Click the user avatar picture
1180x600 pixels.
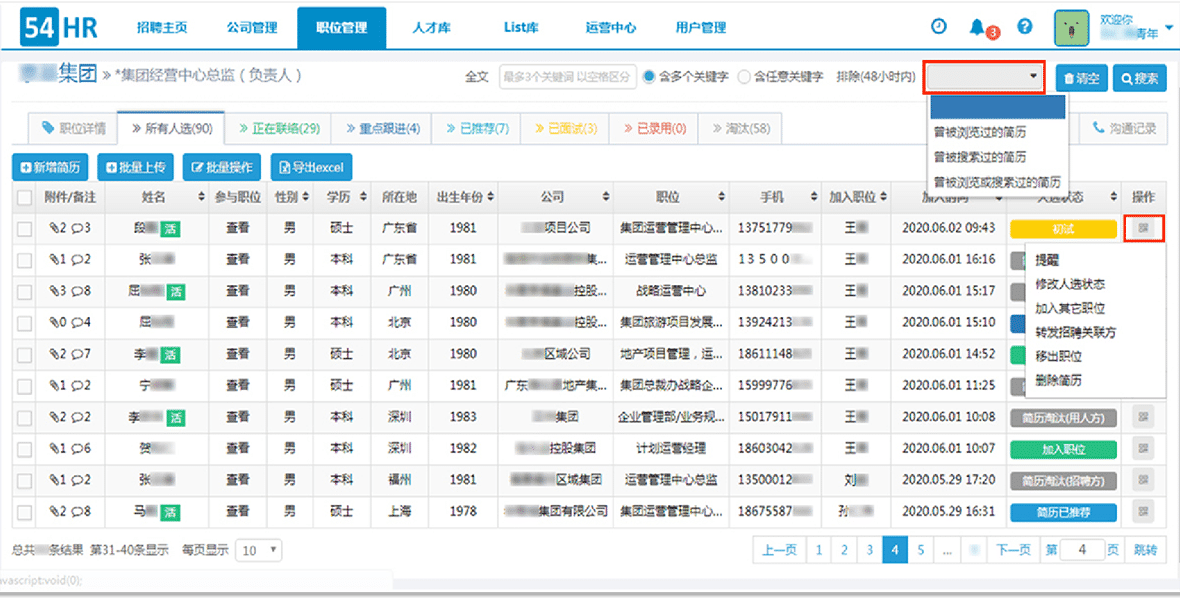pos(1072,28)
